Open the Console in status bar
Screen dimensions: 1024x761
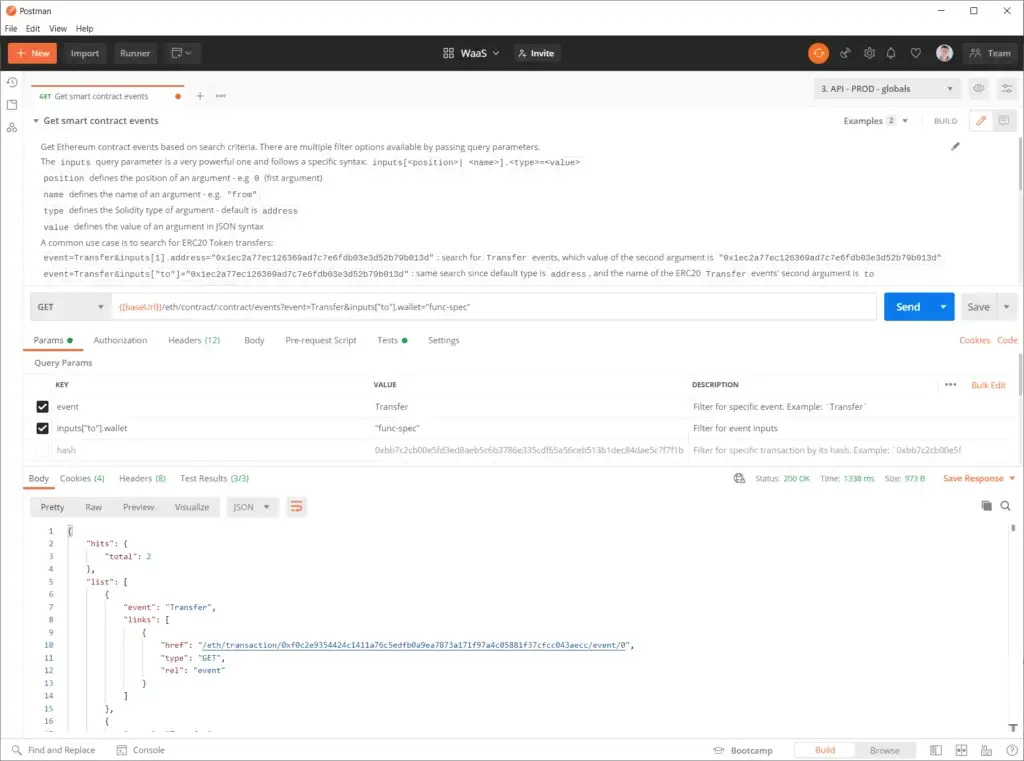click(x=140, y=751)
